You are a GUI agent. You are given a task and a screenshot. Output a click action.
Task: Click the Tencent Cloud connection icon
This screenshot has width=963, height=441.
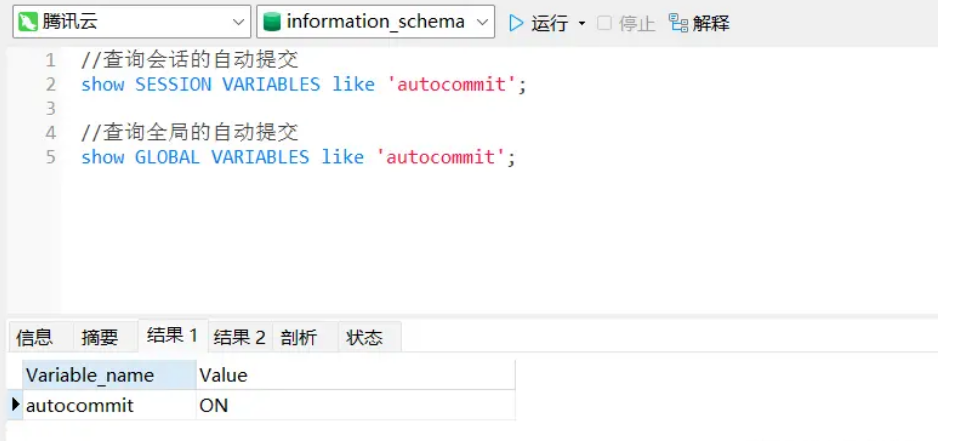point(28,22)
